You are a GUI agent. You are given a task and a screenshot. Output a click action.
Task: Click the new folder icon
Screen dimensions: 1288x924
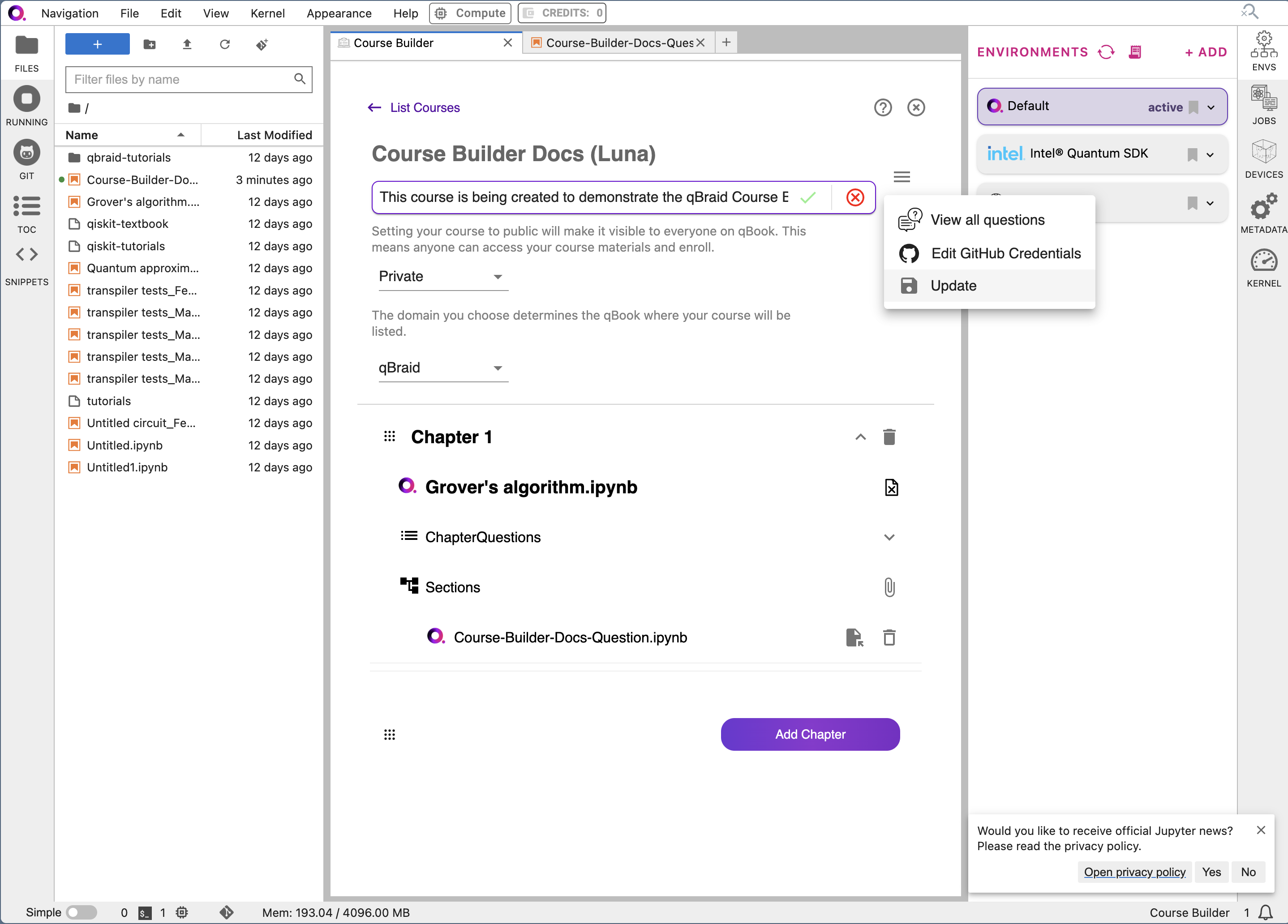click(x=150, y=44)
